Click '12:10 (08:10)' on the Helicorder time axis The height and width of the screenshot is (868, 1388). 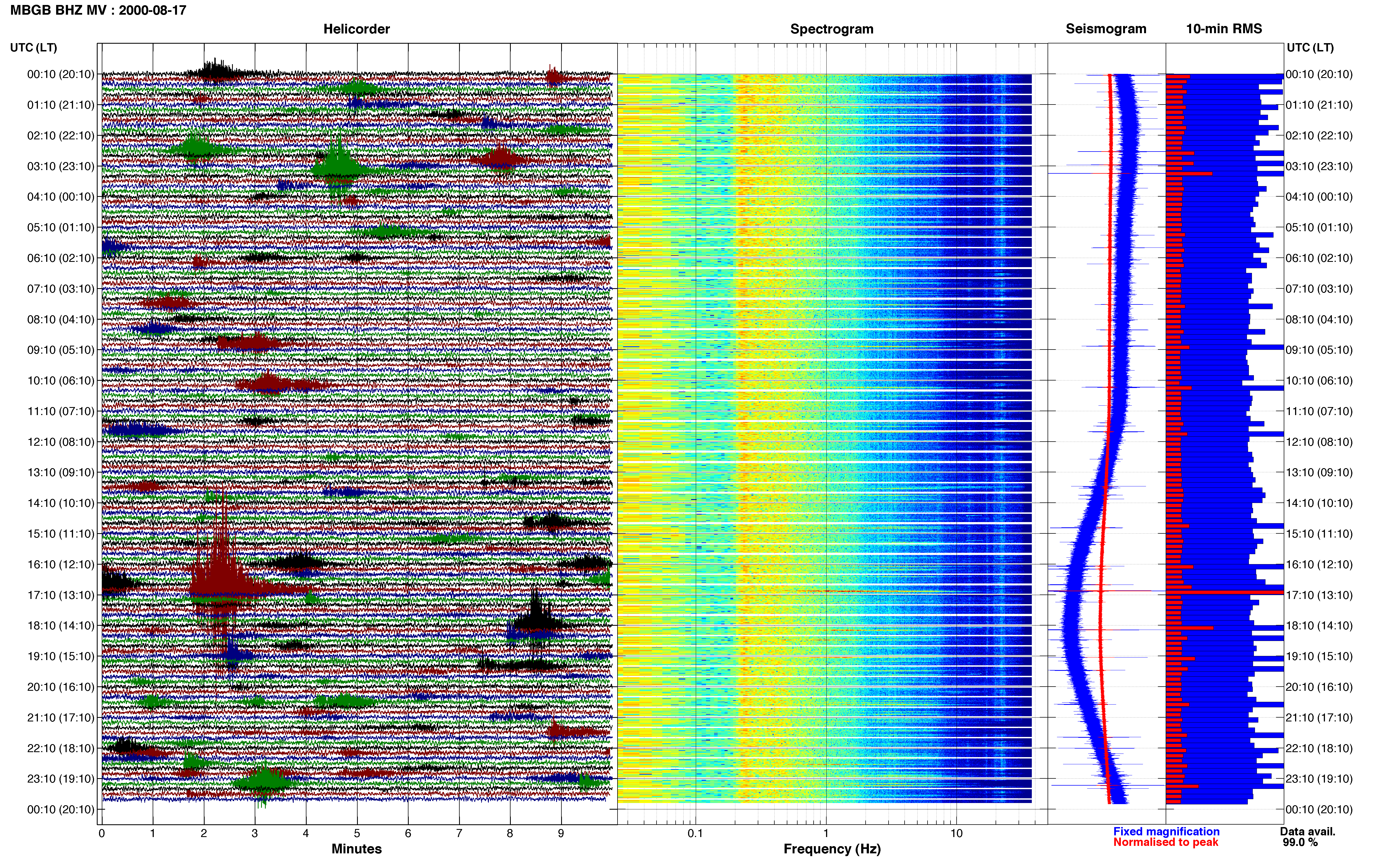(61, 442)
